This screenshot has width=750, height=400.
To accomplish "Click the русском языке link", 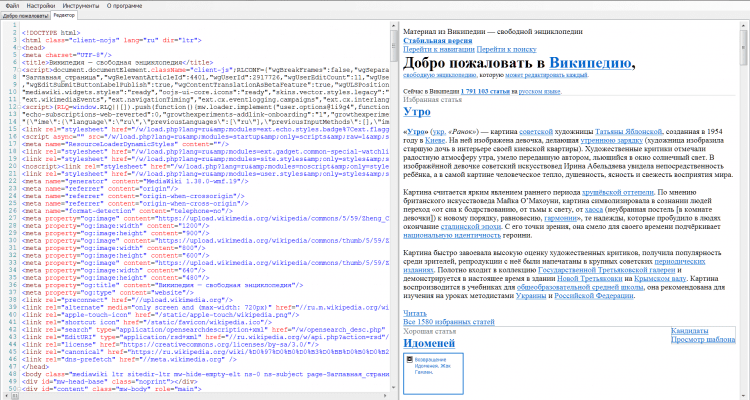I will click(x=540, y=91).
